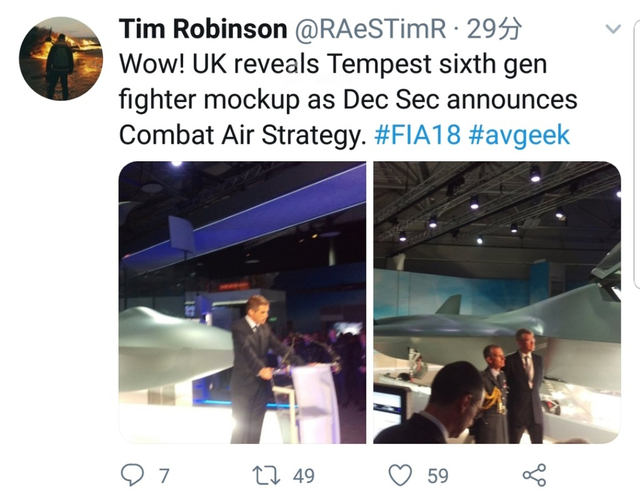Expand the tweet options chevron
The height and width of the screenshot is (492, 640).
click(614, 30)
